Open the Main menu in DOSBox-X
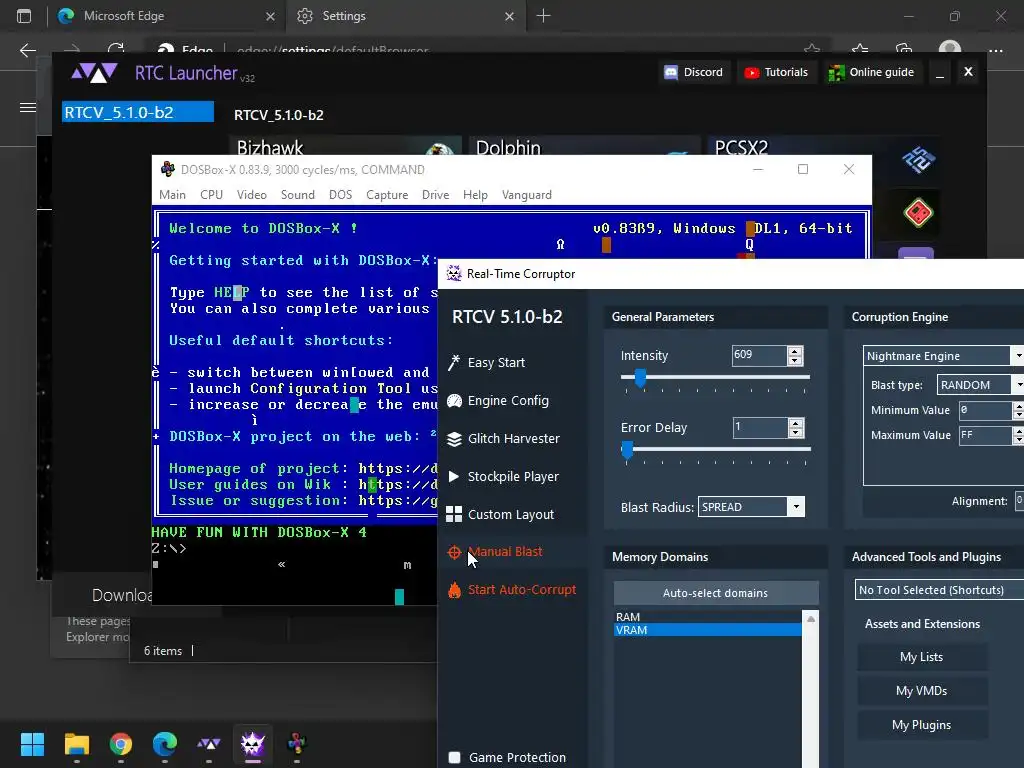Image resolution: width=1024 pixels, height=768 pixels. pyautogui.click(x=172, y=195)
